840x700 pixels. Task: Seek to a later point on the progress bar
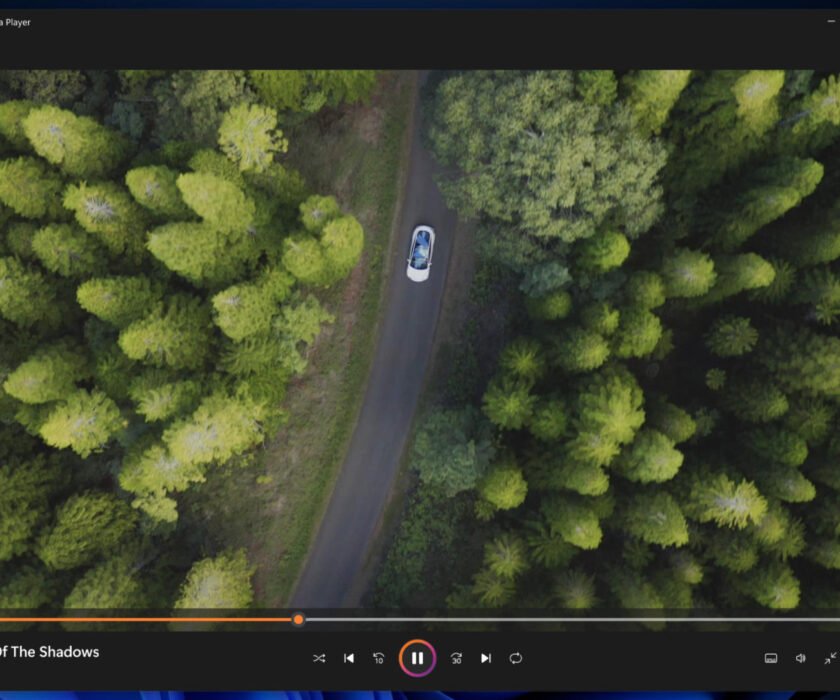point(572,620)
